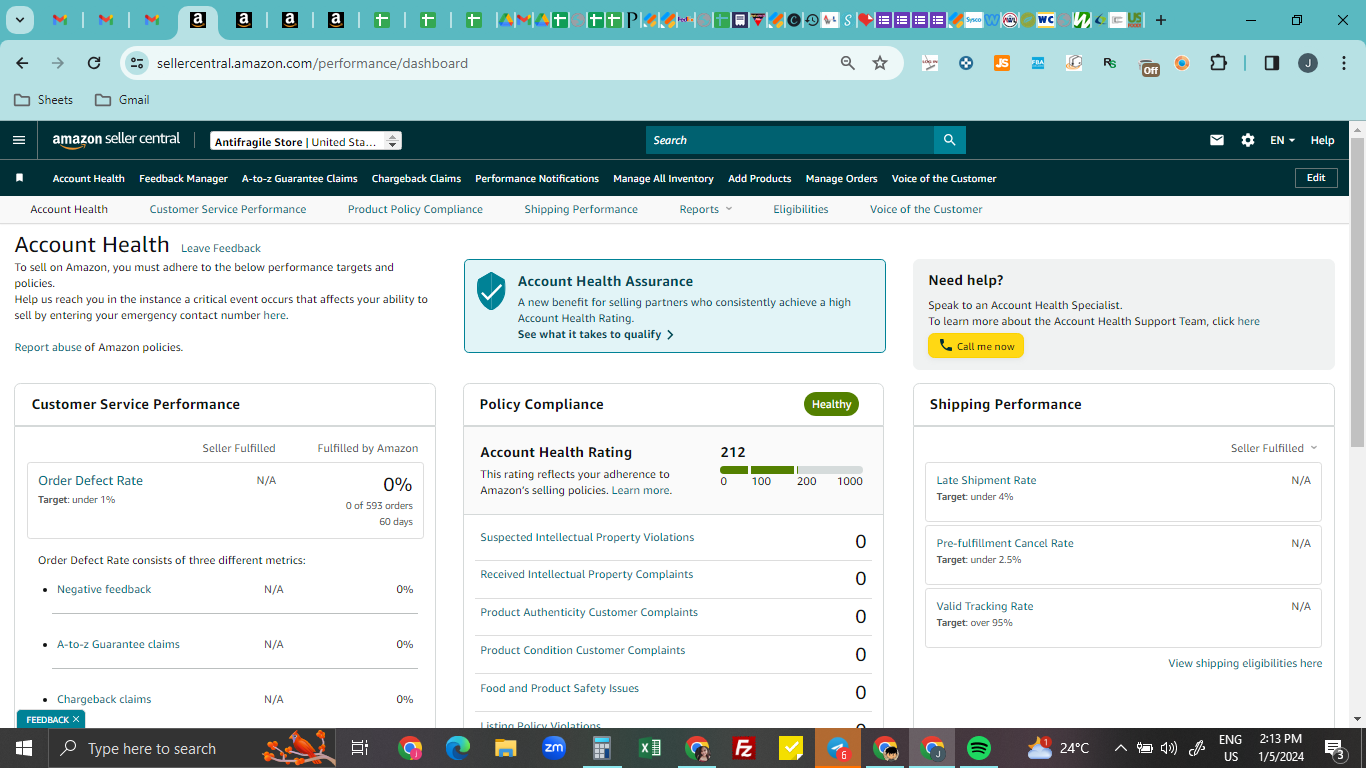The width and height of the screenshot is (1366, 768).
Task: Click the blue FBA extension icon
Action: [x=1038, y=63]
